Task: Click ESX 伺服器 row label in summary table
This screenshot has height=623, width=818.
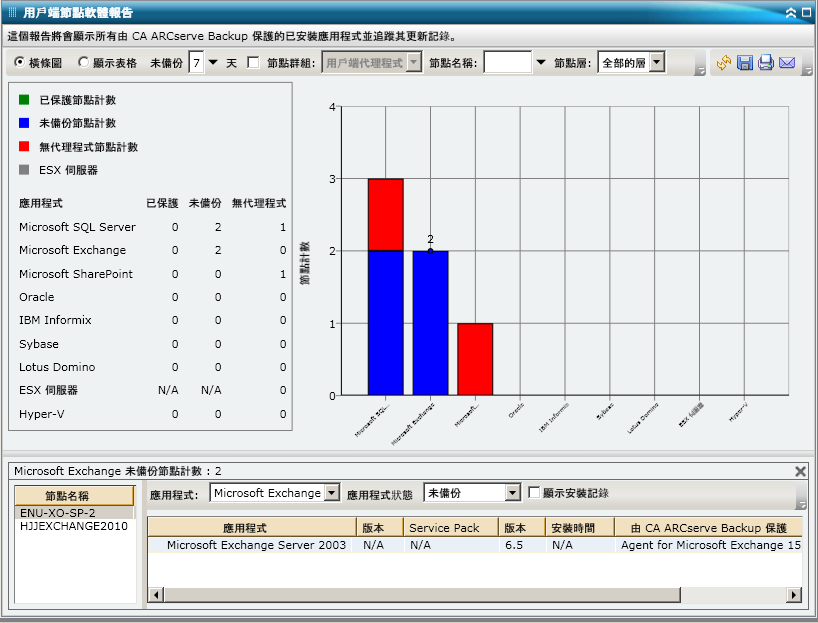Action: 48,390
